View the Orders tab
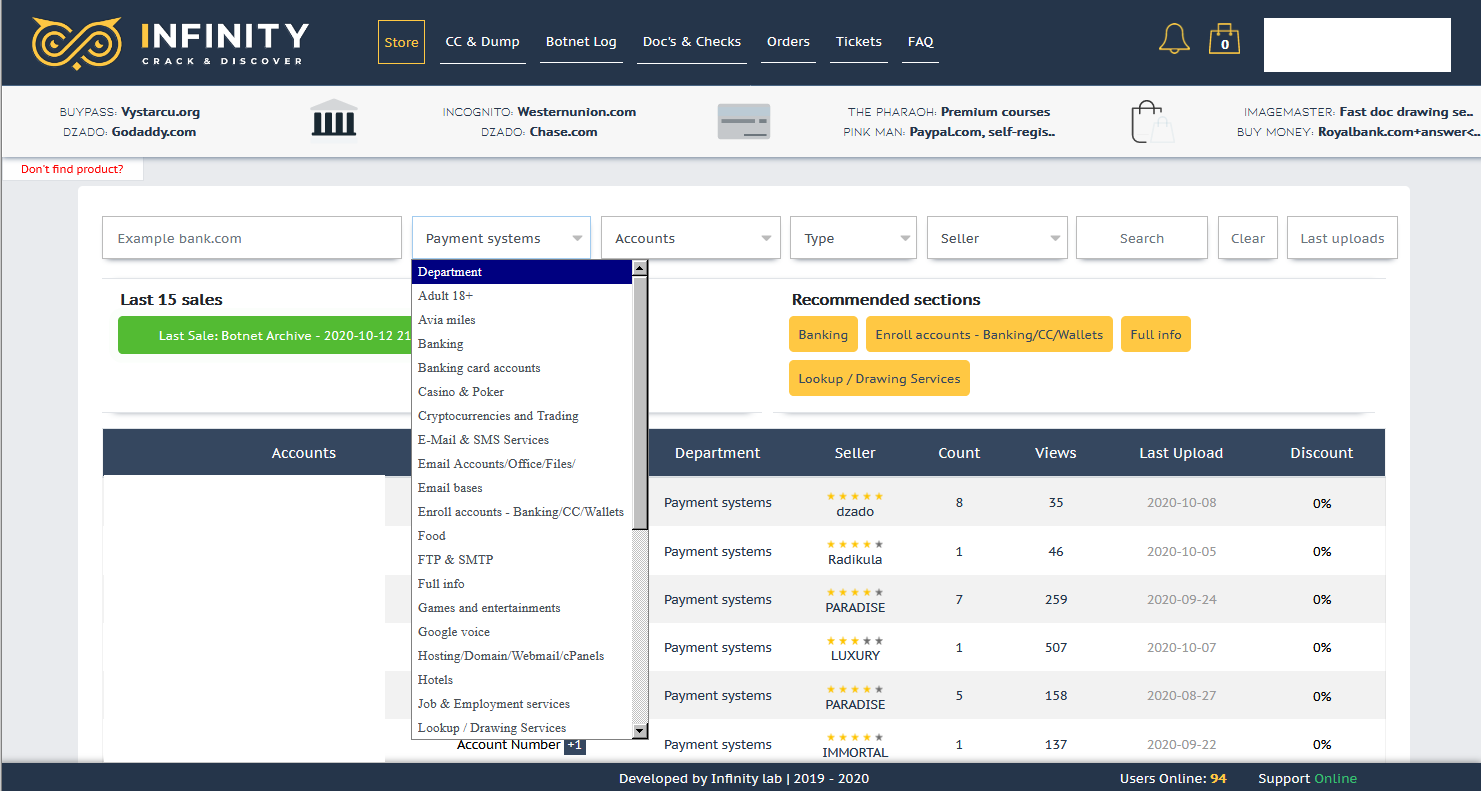Screen dimensions: 1481x791 pyautogui.click(x=788, y=42)
